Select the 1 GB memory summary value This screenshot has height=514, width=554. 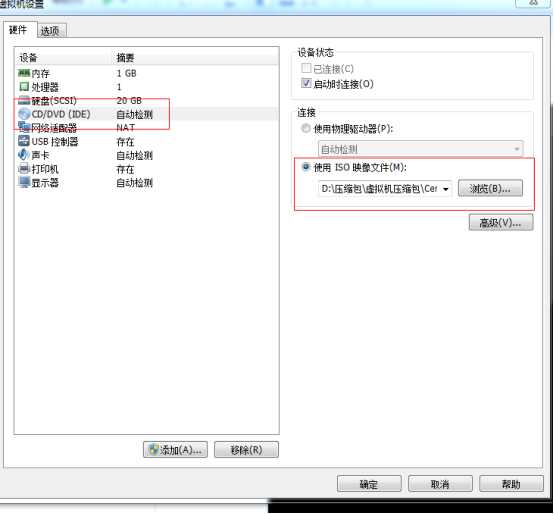[126, 73]
